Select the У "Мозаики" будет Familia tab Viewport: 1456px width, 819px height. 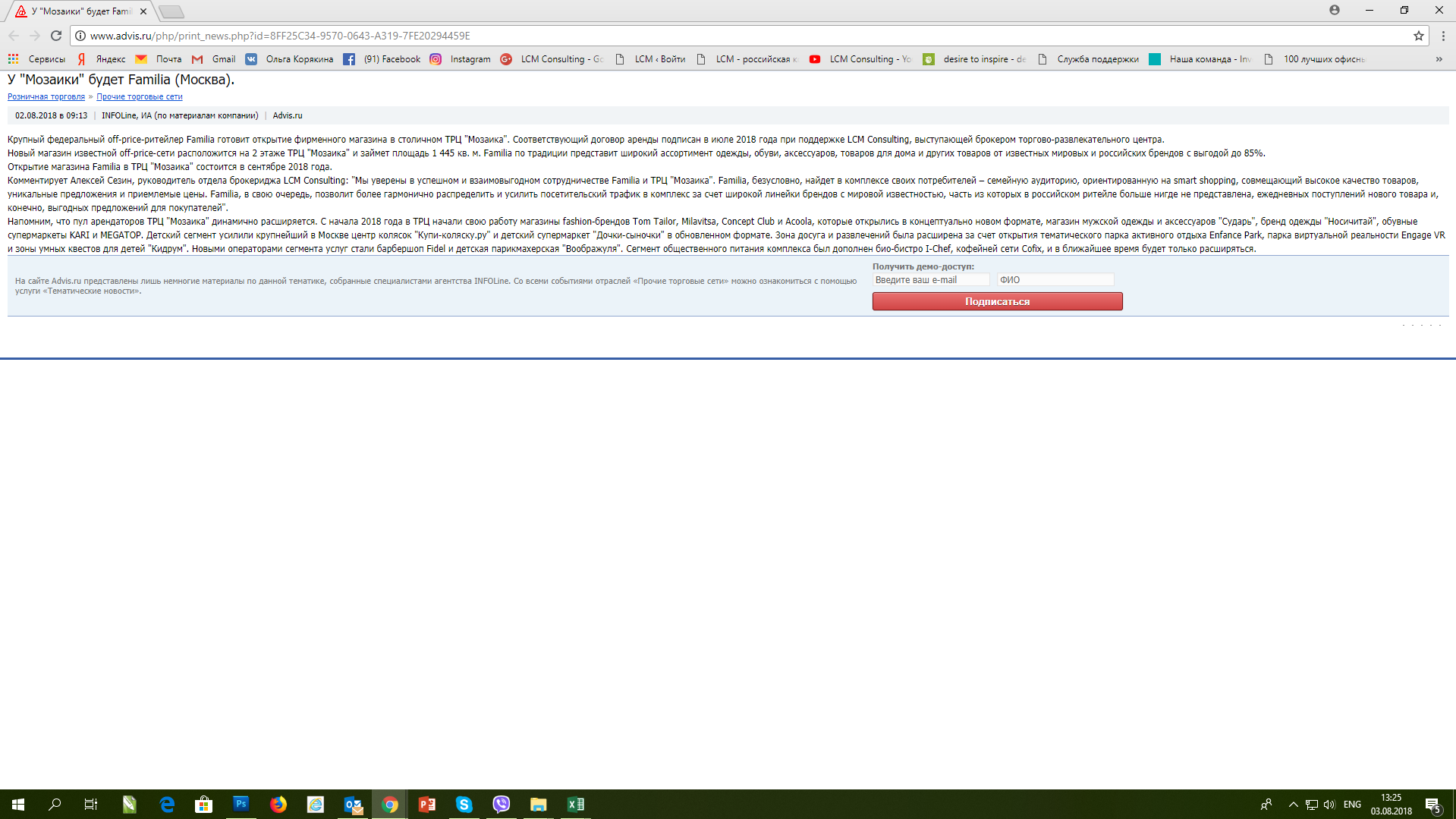pyautogui.click(x=81, y=11)
